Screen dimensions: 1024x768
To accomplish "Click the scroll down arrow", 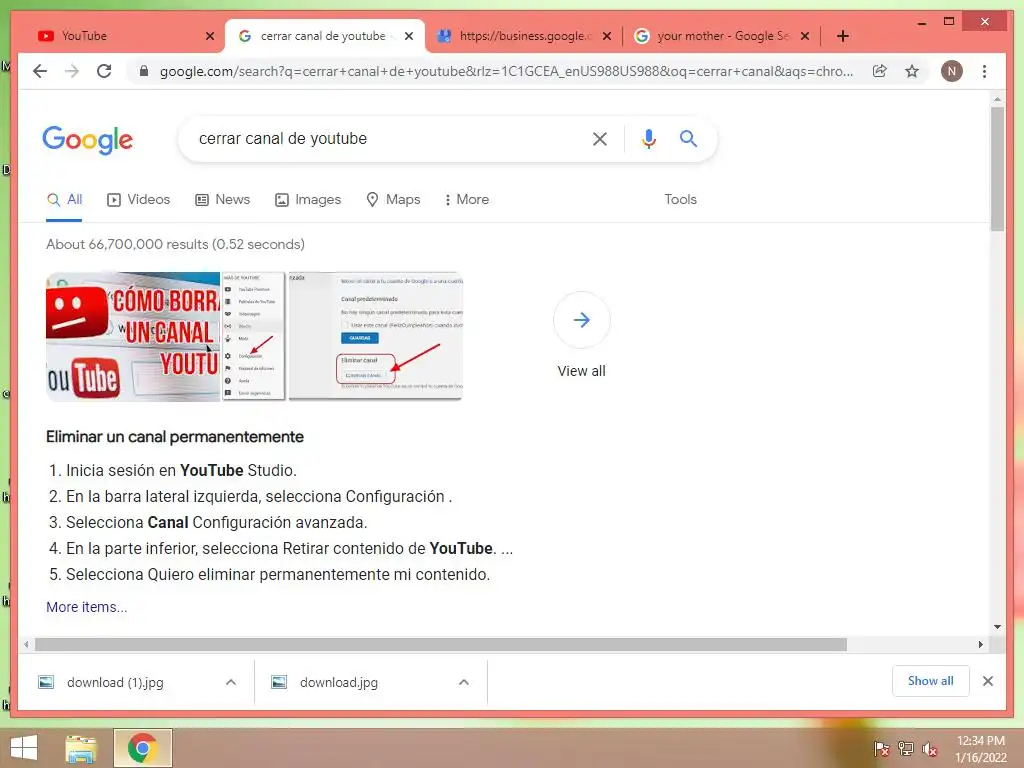I will tap(997, 627).
